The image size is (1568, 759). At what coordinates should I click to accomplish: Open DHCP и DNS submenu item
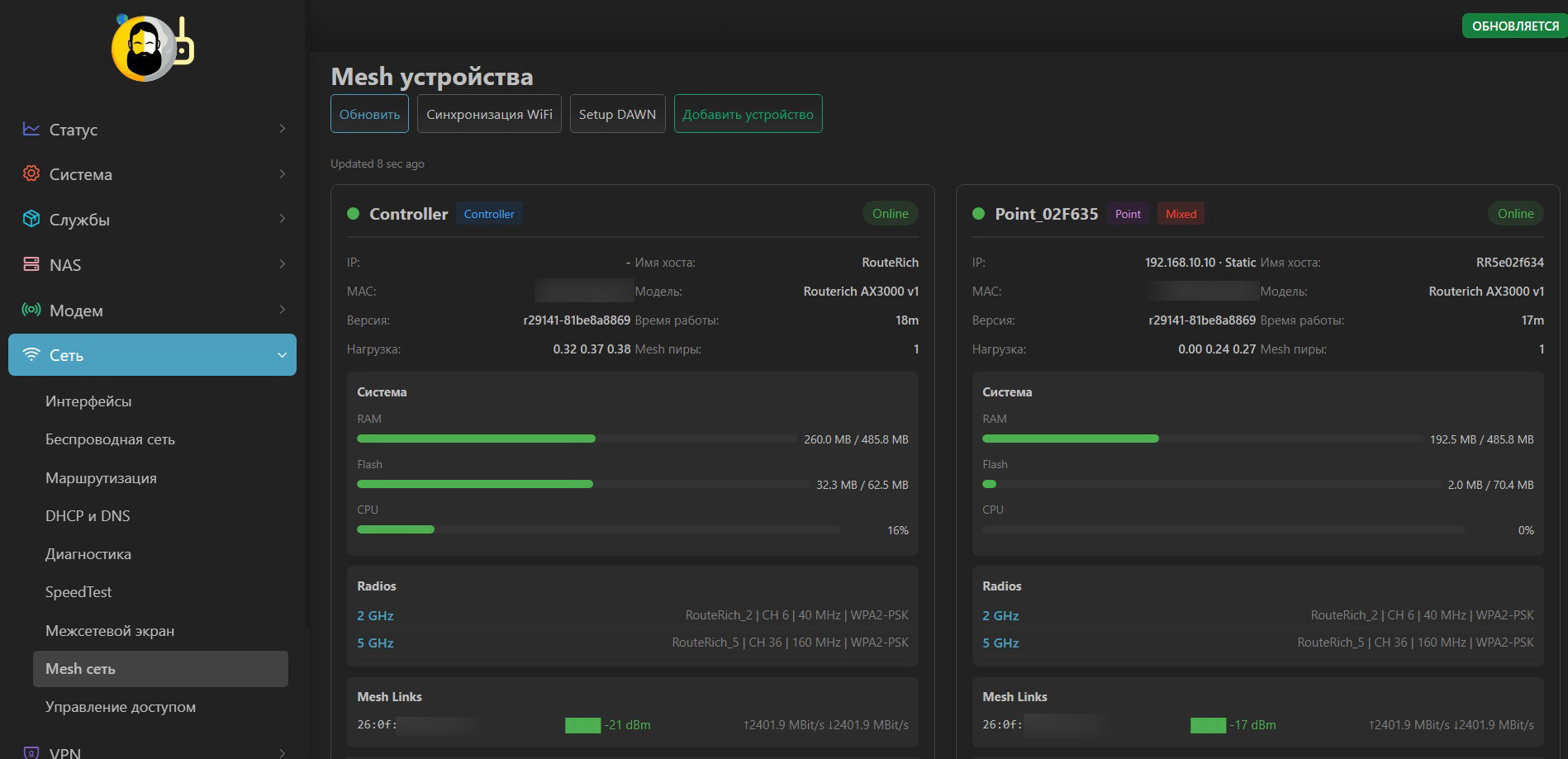click(88, 516)
